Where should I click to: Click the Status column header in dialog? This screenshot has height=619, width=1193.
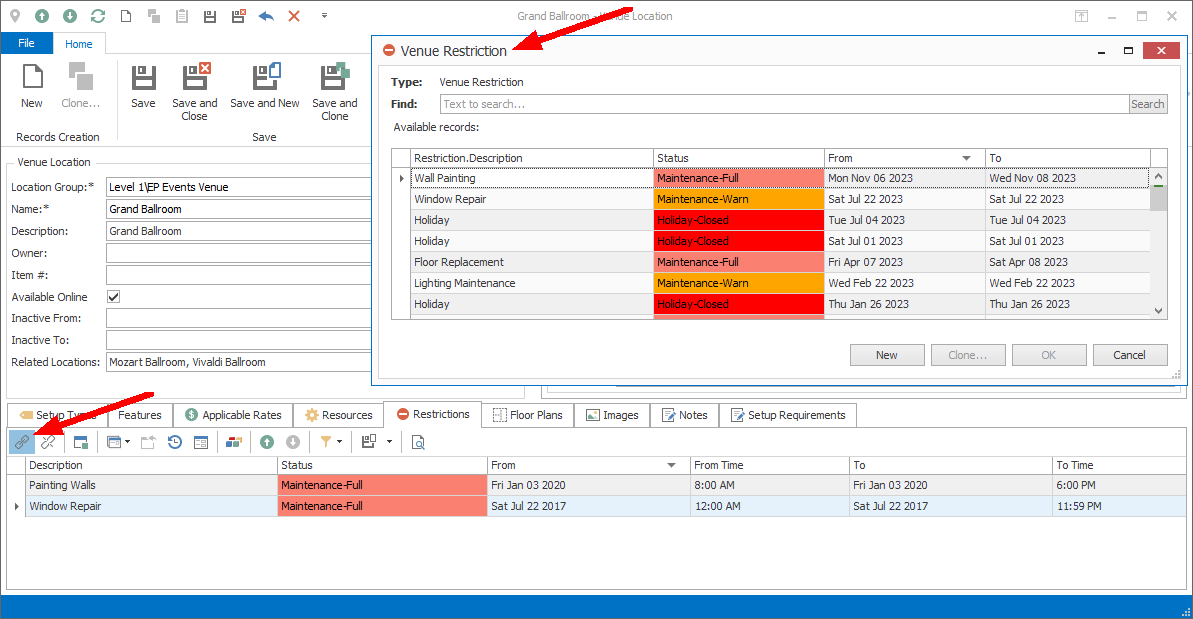click(x=739, y=158)
